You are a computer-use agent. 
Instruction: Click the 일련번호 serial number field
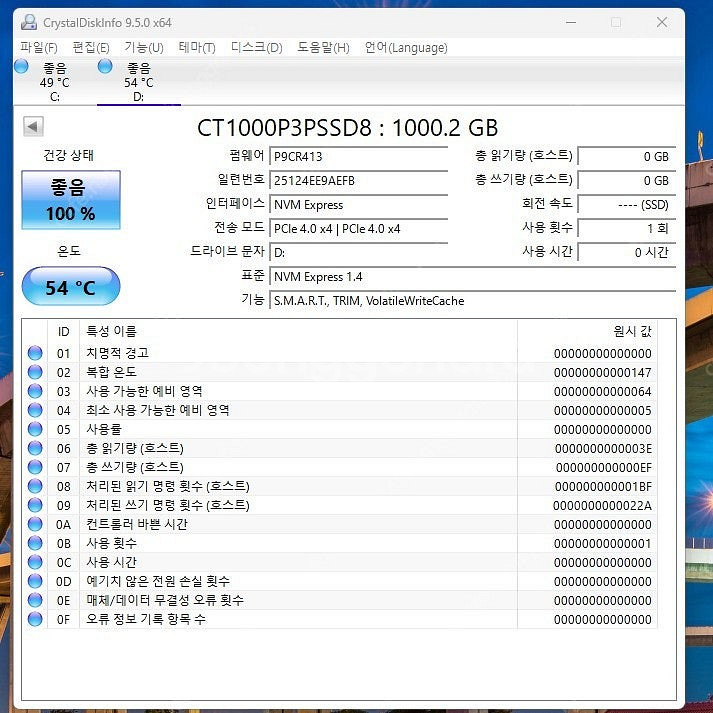(358, 181)
